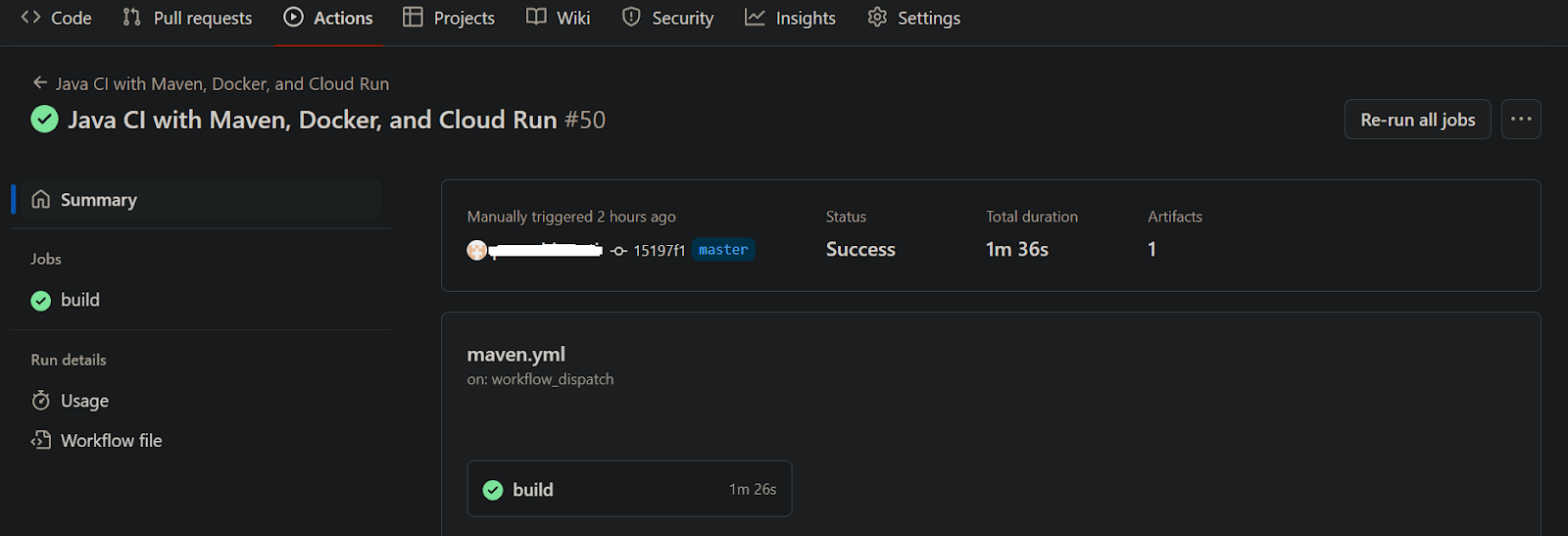Click 'on: workflow_dispatch' text

click(540, 379)
